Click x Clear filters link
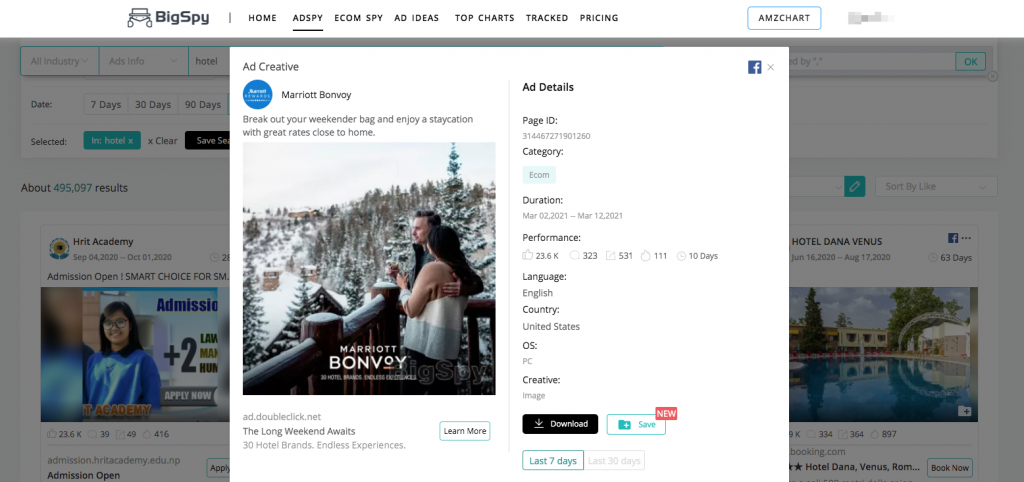Screen dimensions: 1024x482 click(x=163, y=140)
